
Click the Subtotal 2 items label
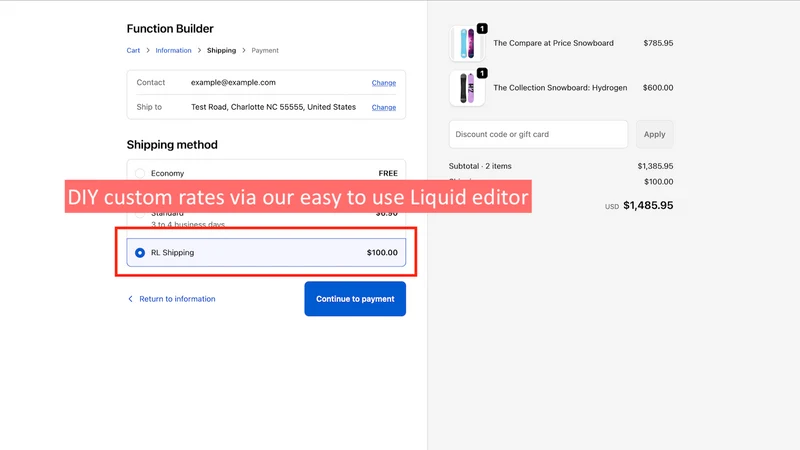pos(480,166)
